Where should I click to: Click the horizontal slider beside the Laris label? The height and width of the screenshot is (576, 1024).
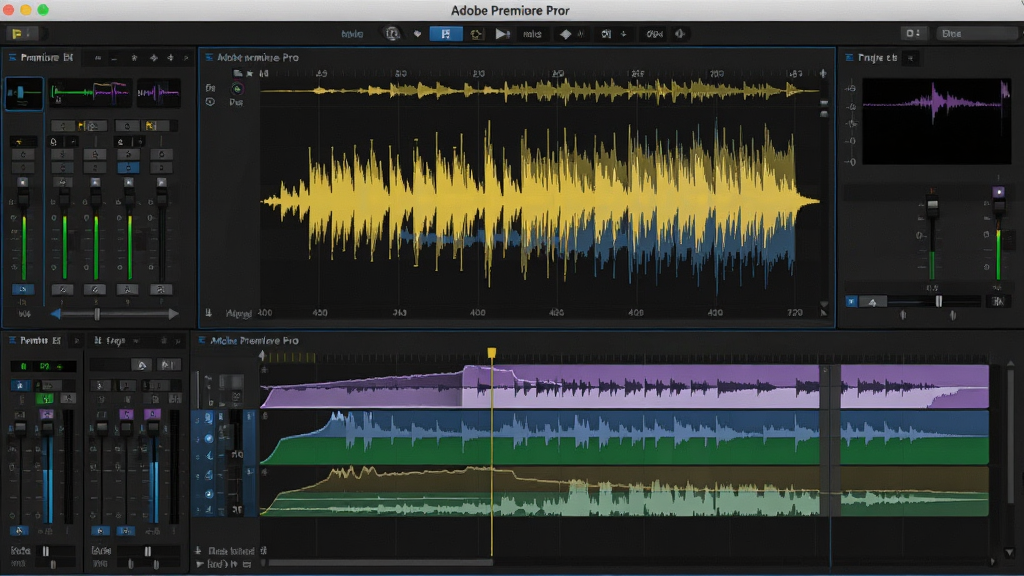(x=148, y=551)
